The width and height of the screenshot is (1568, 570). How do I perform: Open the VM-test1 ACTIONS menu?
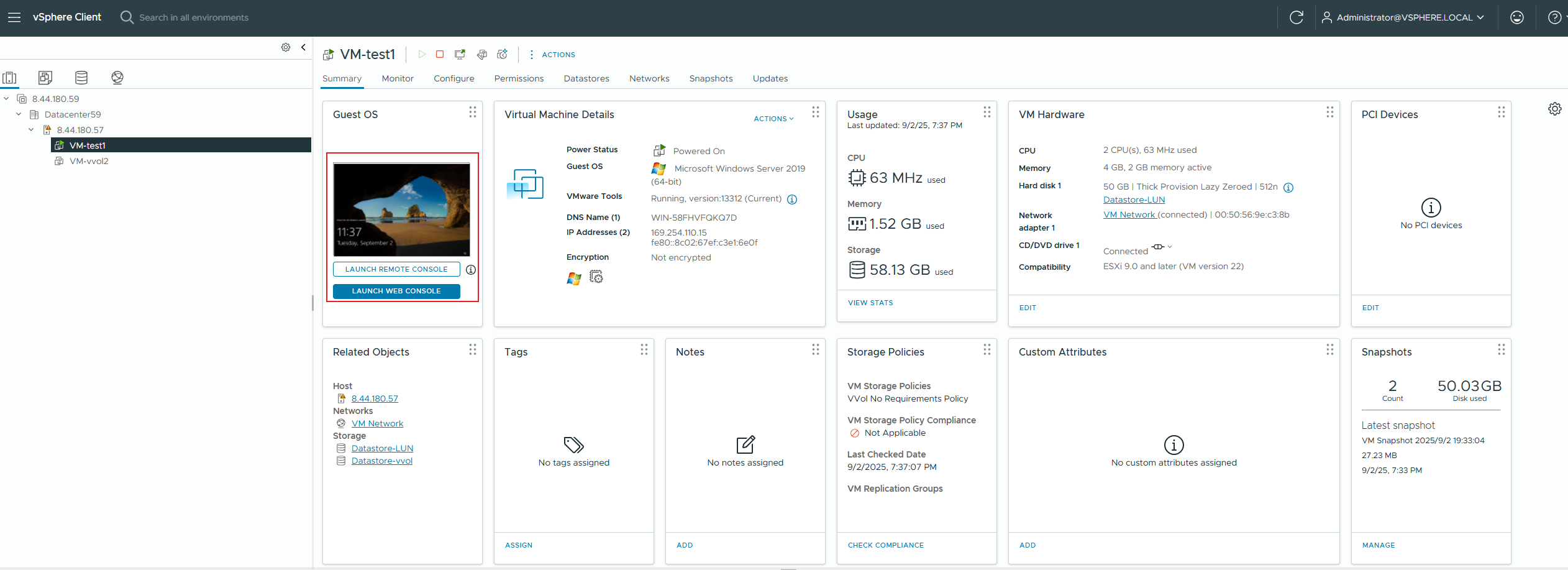pyautogui.click(x=552, y=55)
